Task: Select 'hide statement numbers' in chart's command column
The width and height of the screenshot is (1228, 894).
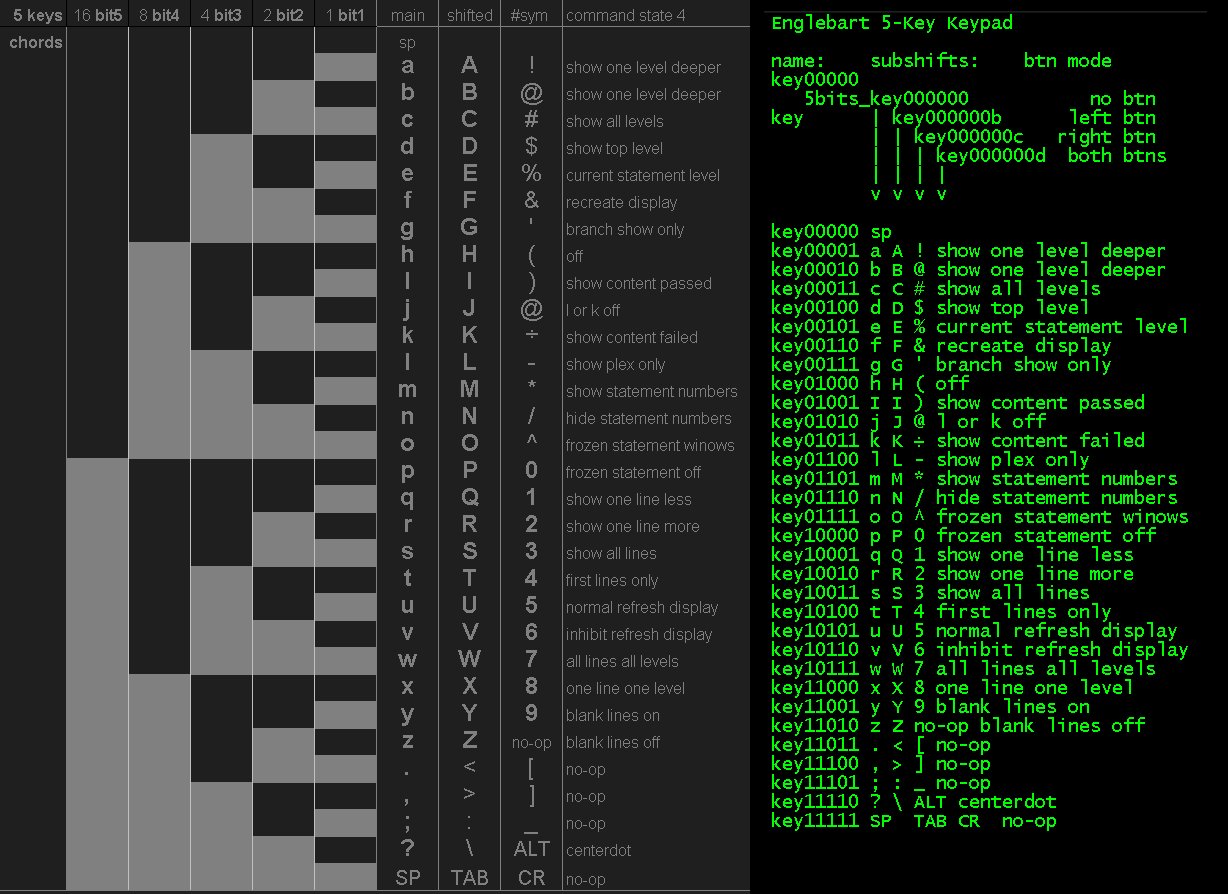Action: click(x=648, y=418)
